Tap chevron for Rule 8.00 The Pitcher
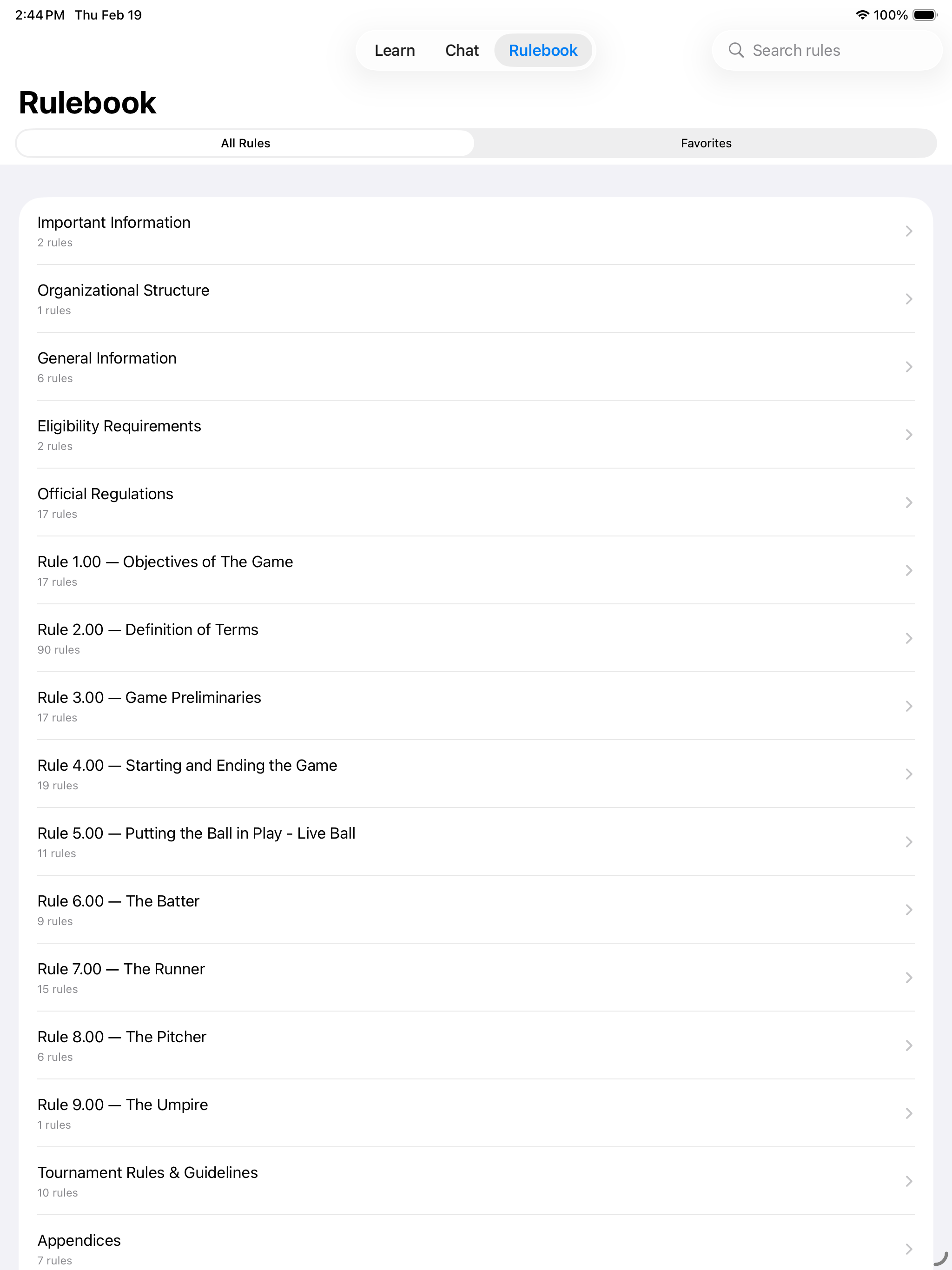Viewport: 952px width, 1270px height. (908, 1045)
